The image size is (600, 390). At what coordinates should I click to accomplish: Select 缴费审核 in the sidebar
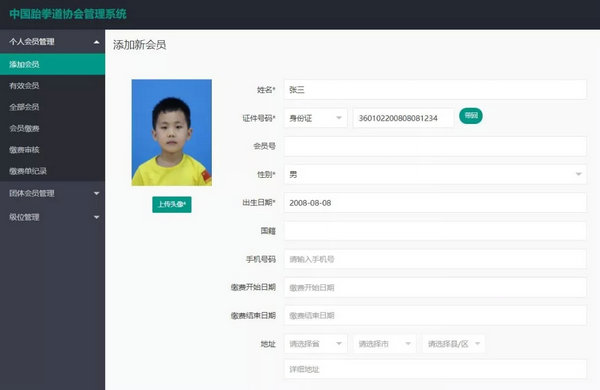[52, 150]
